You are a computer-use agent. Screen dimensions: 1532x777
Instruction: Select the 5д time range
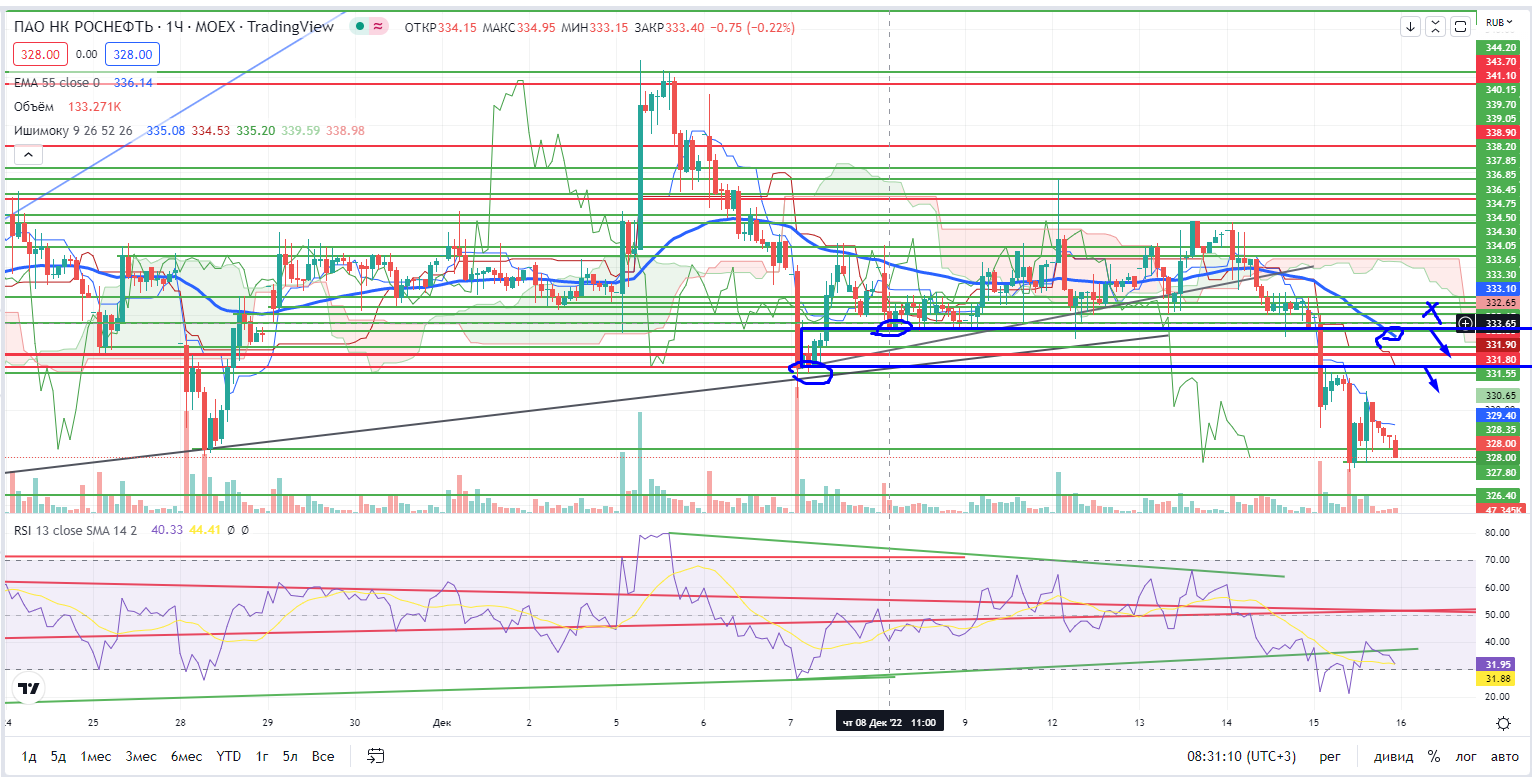[x=59, y=756]
